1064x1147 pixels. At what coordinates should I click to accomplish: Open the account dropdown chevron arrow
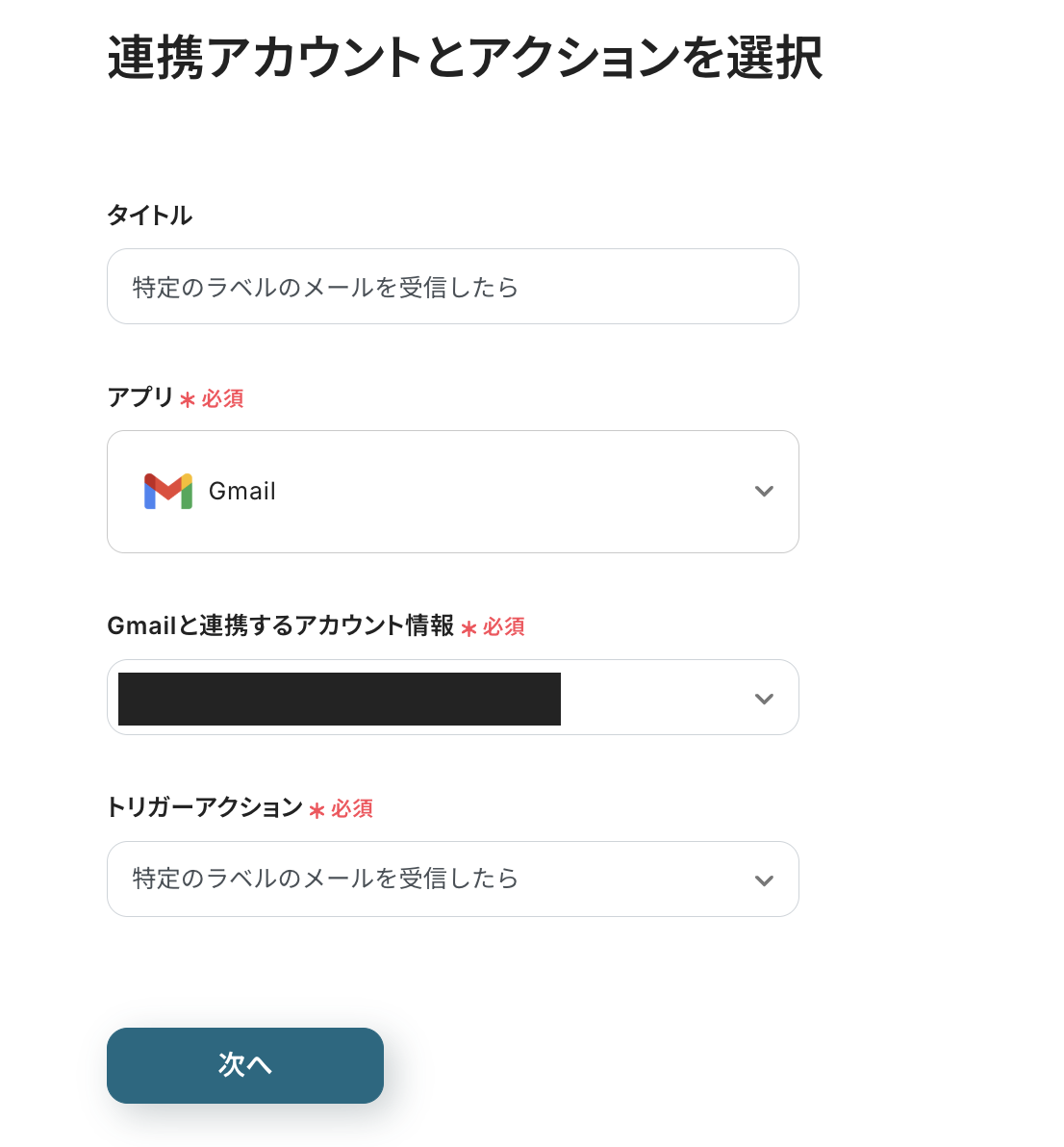[764, 699]
